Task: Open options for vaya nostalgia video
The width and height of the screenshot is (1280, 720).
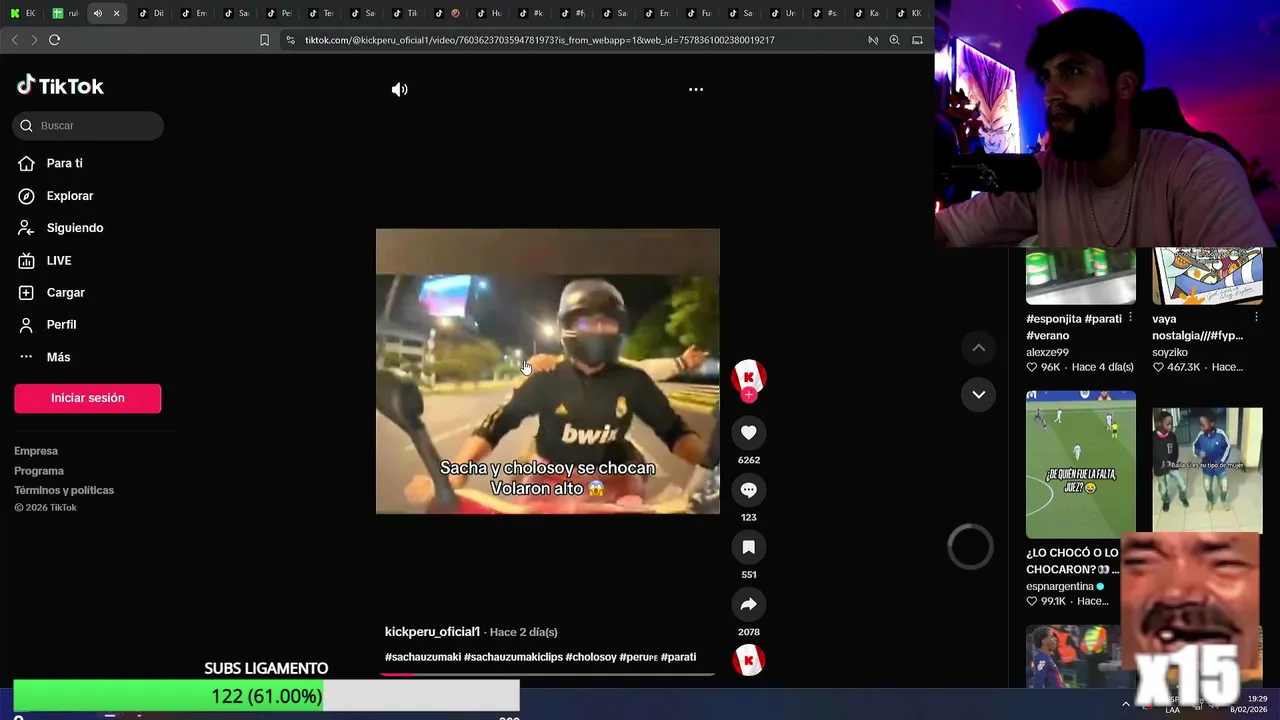Action: click(x=1256, y=318)
